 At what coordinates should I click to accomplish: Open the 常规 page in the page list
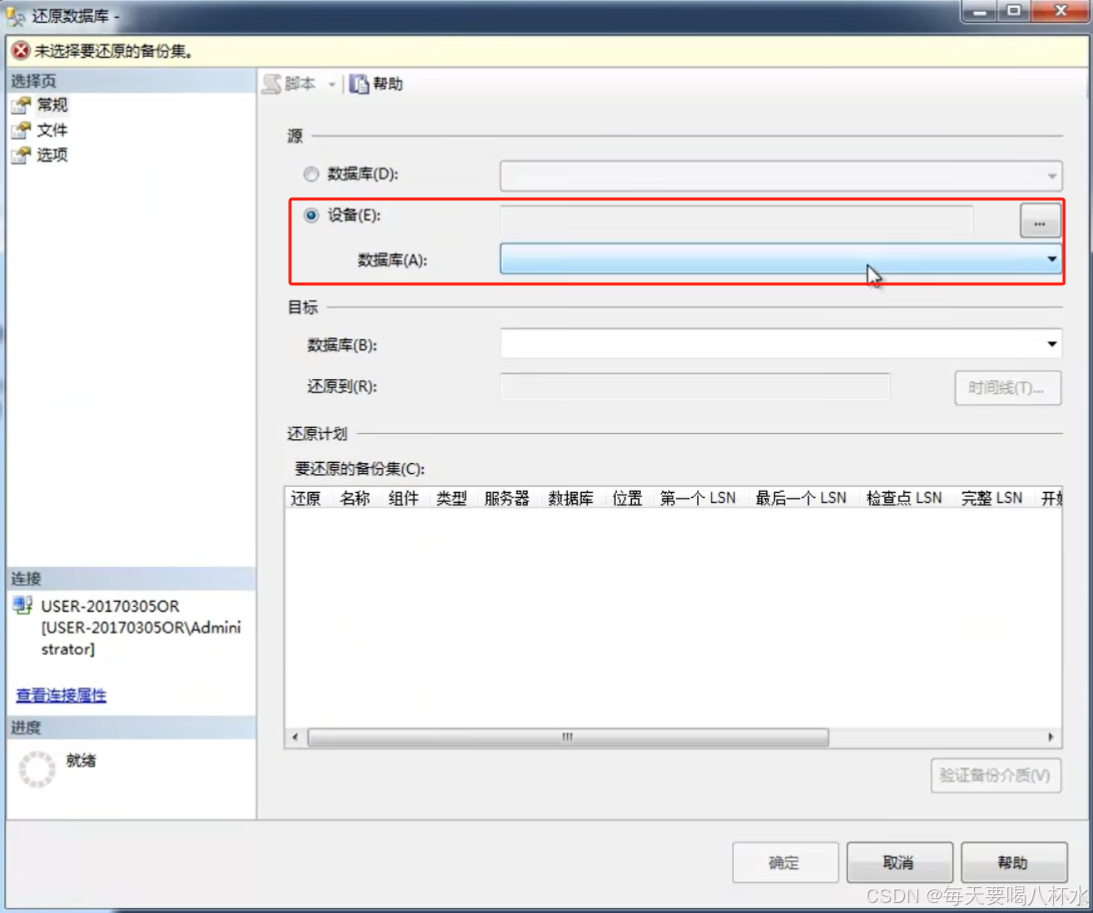click(52, 105)
